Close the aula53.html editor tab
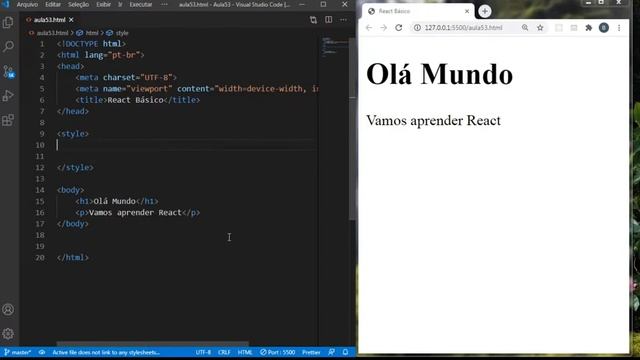 (71, 20)
